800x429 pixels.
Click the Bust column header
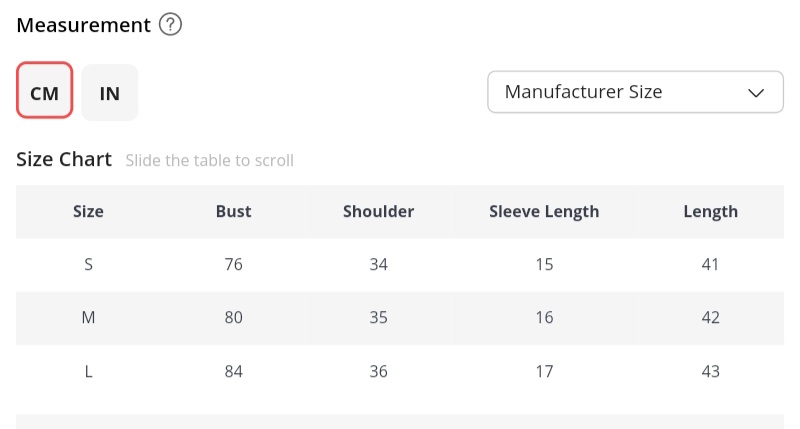click(x=234, y=211)
